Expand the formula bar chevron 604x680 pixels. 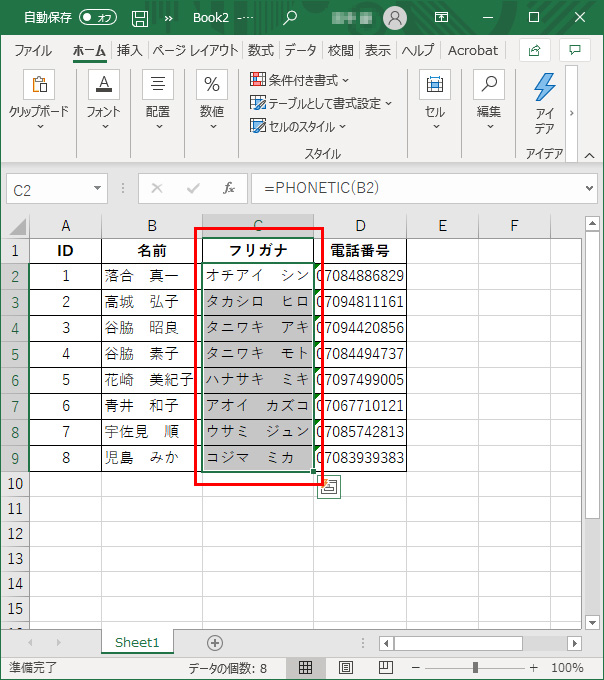[x=589, y=188]
